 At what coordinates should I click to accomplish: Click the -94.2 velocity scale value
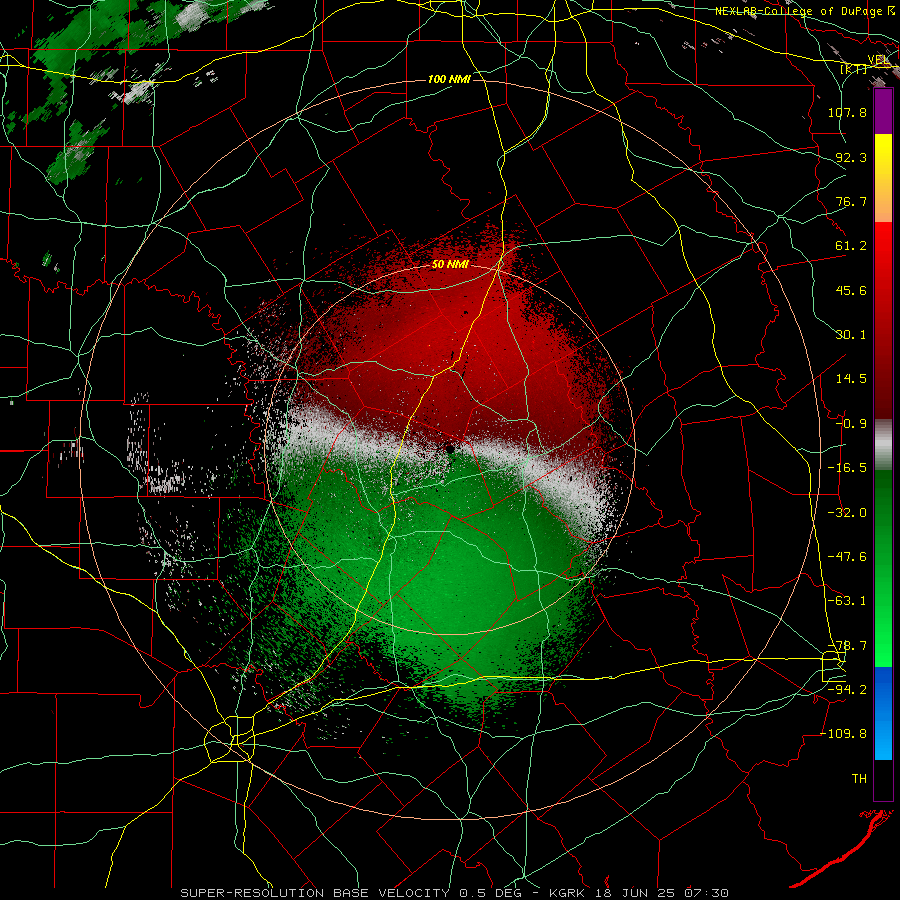click(847, 689)
